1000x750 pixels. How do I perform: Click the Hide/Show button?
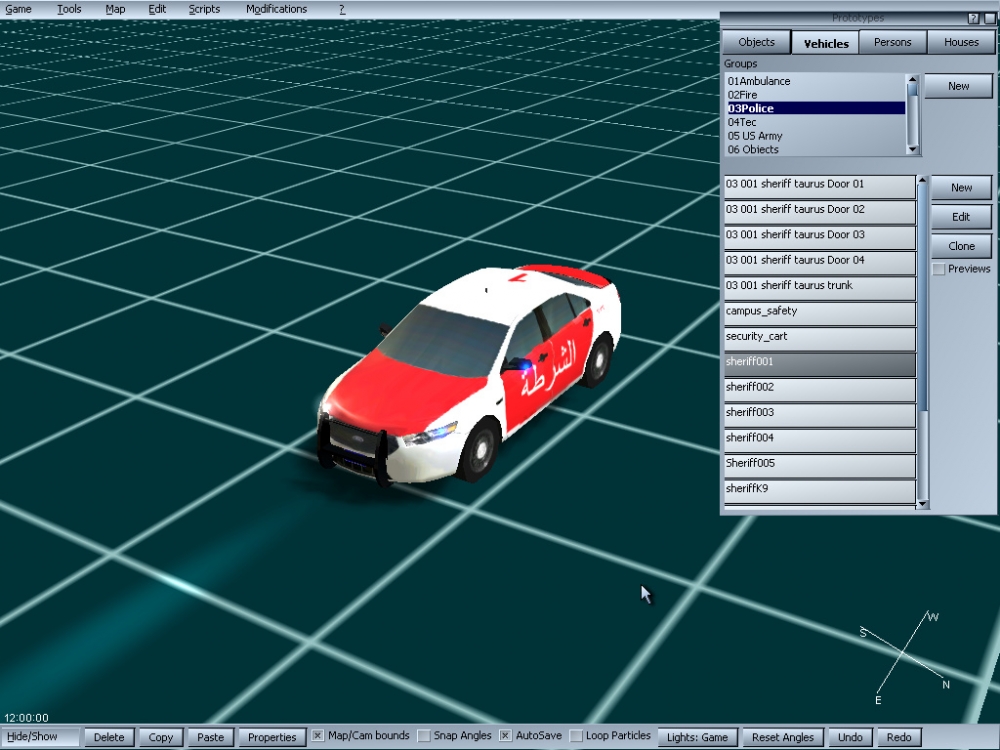[41, 737]
